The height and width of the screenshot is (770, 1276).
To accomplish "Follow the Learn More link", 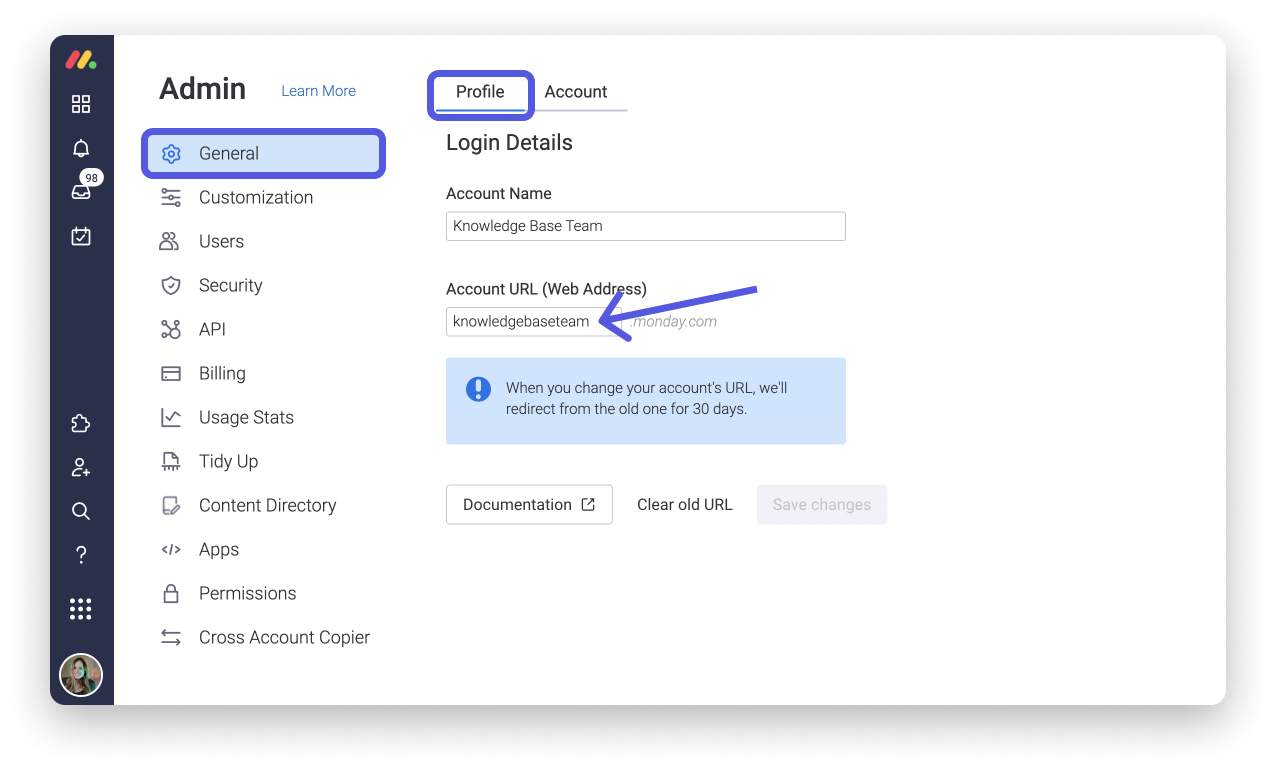I will (318, 91).
